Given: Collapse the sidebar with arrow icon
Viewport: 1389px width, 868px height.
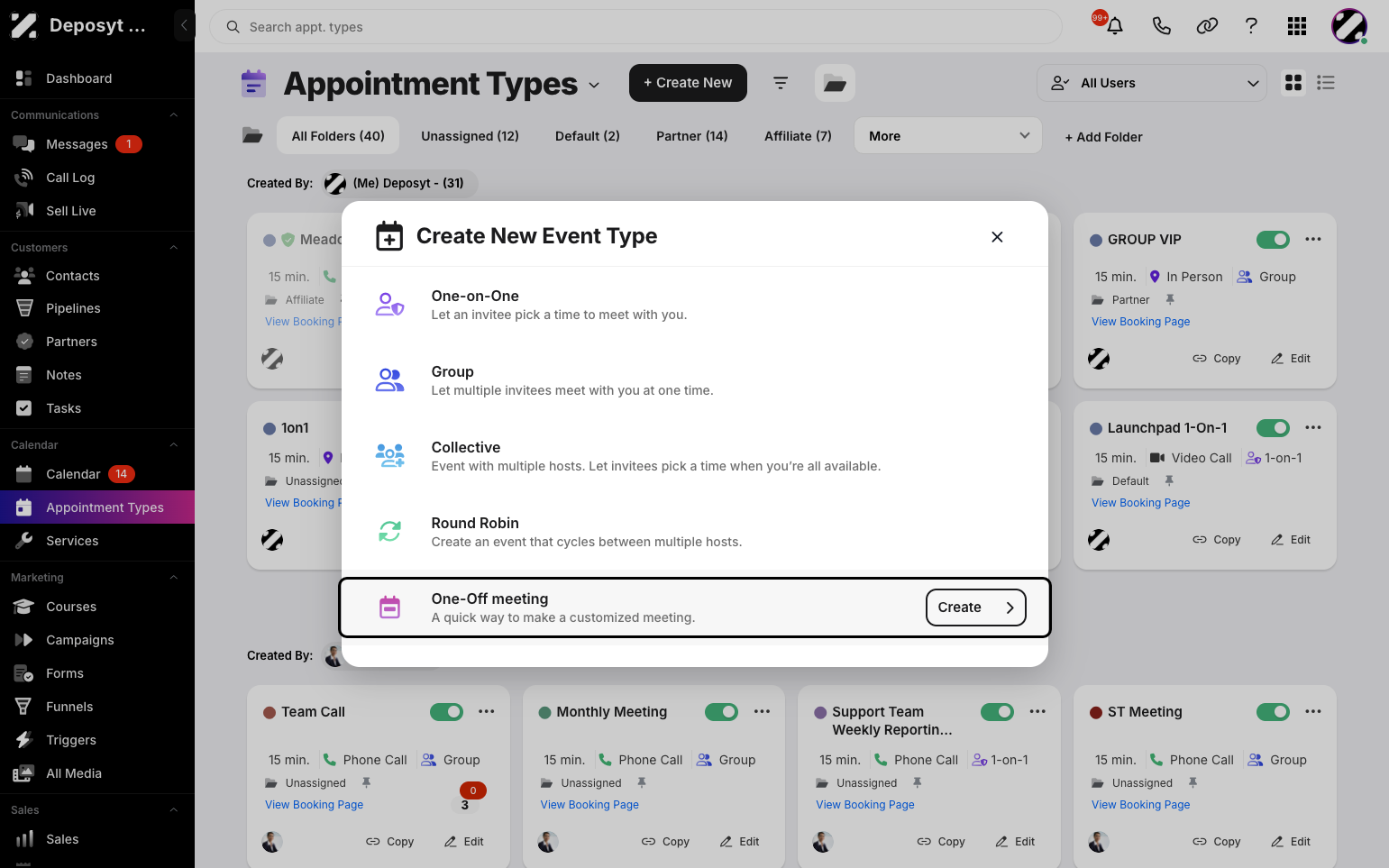Looking at the screenshot, I should coord(184,25).
